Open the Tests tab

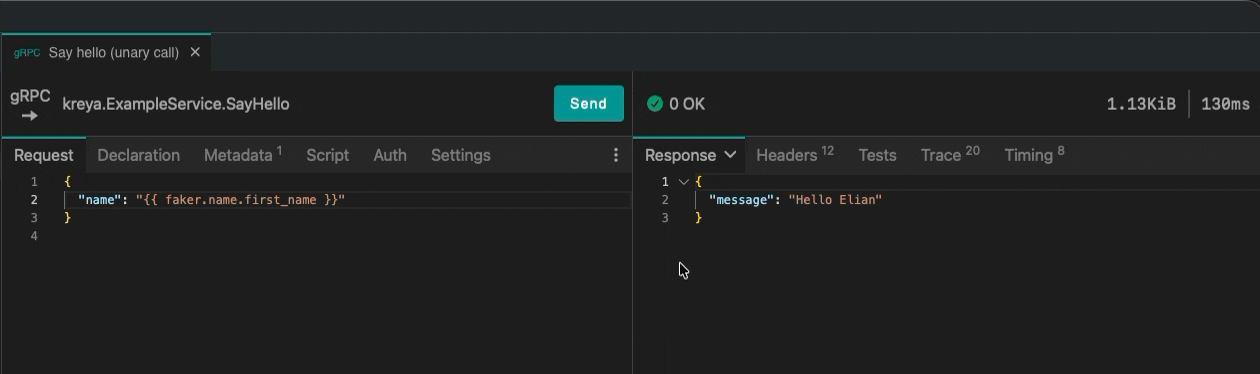pyautogui.click(x=877, y=155)
